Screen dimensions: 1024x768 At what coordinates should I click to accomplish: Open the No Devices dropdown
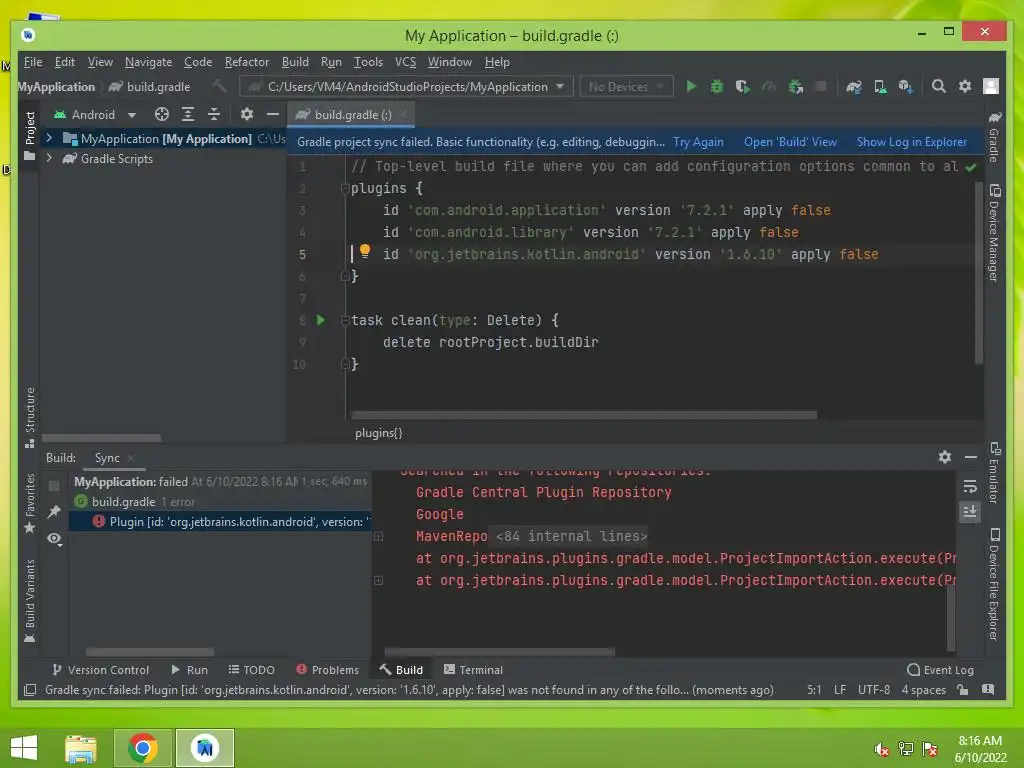[626, 86]
